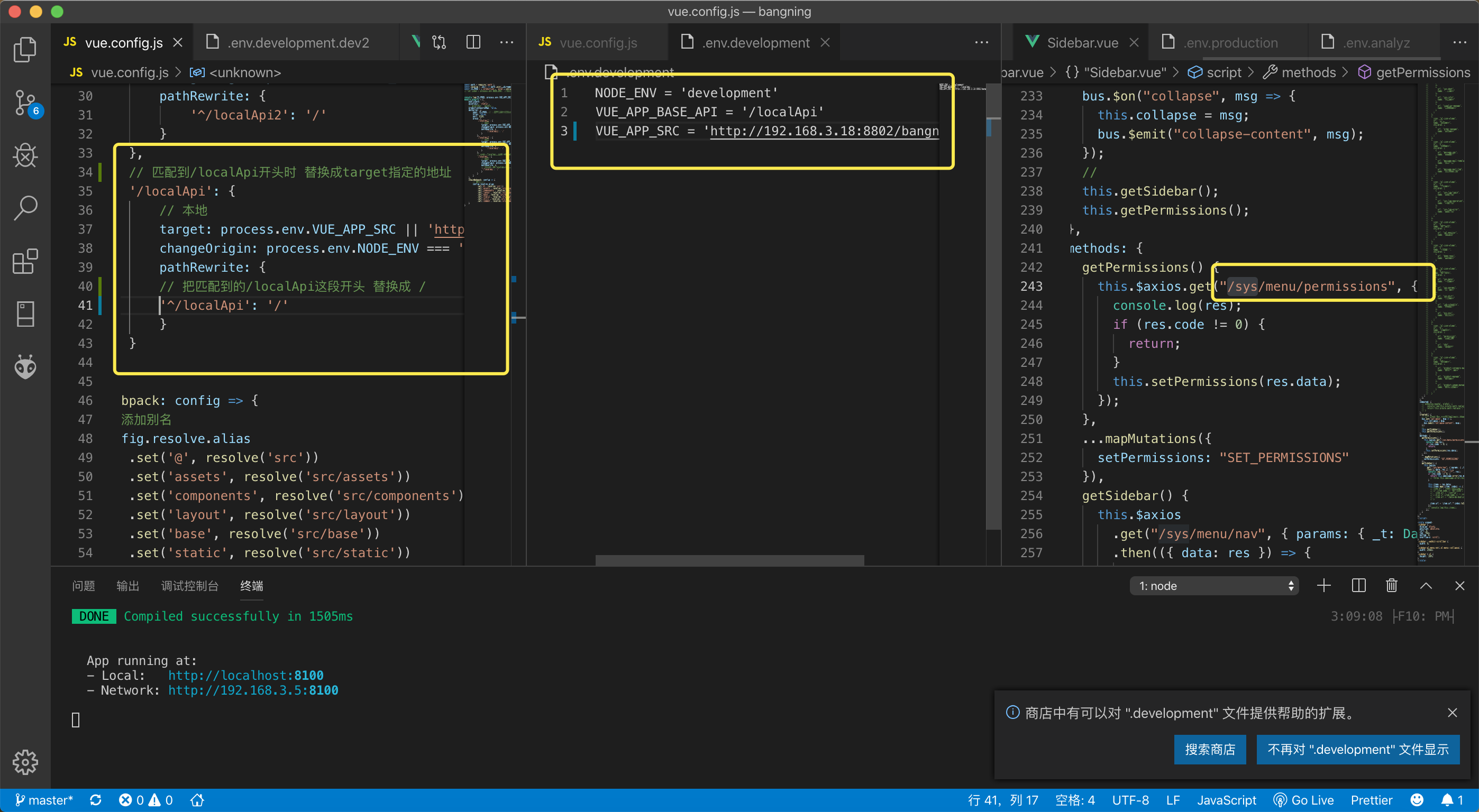Switch to the .env.analyz tab
The image size is (1479, 812).
[1374, 42]
